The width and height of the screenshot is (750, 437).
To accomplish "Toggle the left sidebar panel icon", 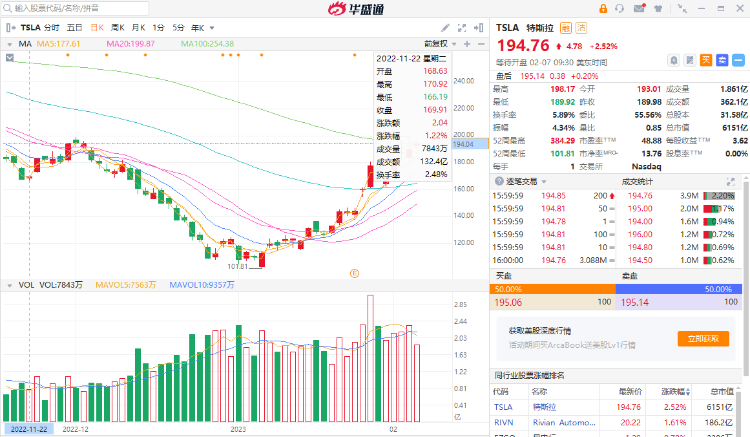I will click(x=11, y=28).
